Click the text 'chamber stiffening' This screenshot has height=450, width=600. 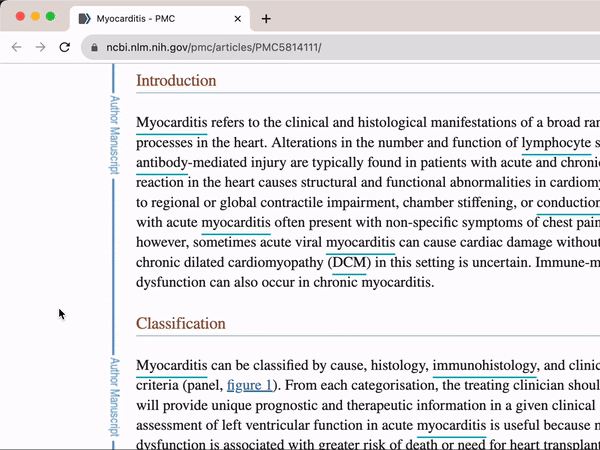pyautogui.click(x=458, y=202)
